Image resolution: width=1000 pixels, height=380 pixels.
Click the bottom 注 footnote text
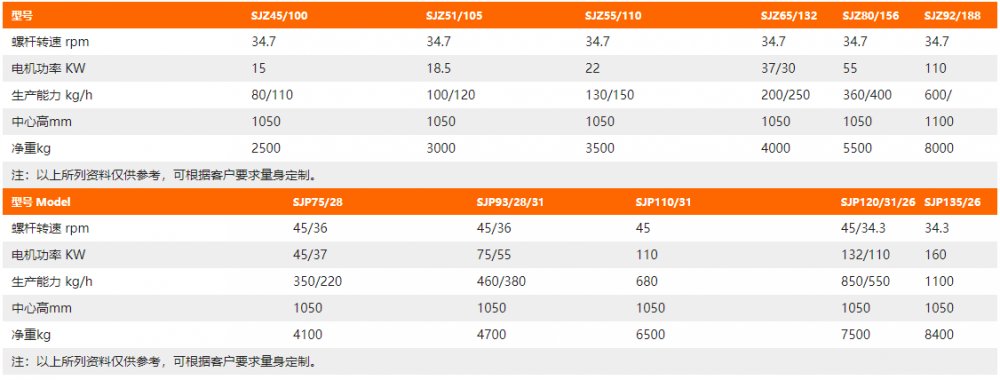(164, 362)
